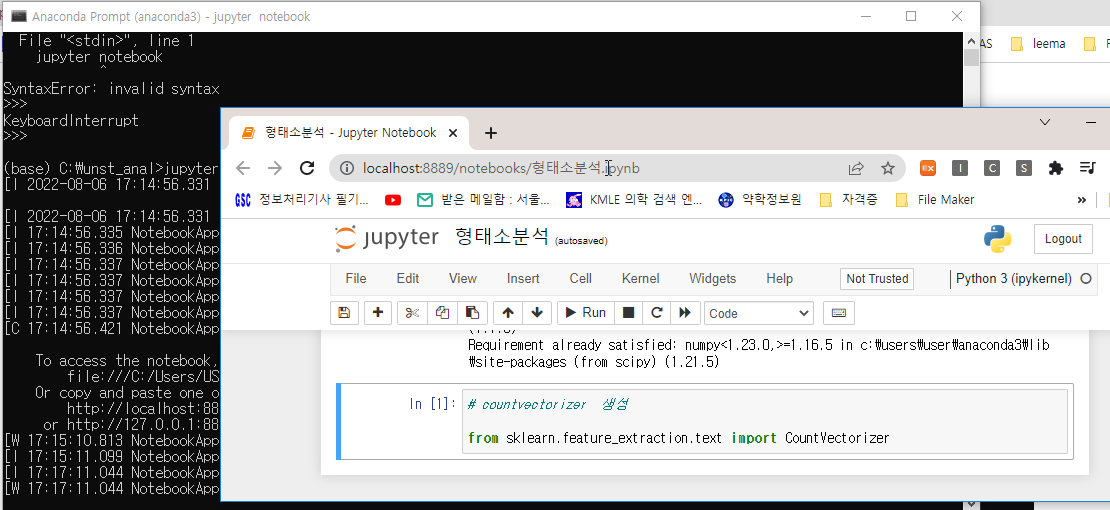The image size is (1110, 510).
Task: Open the 받은 메일함 bookmark
Action: (x=484, y=200)
